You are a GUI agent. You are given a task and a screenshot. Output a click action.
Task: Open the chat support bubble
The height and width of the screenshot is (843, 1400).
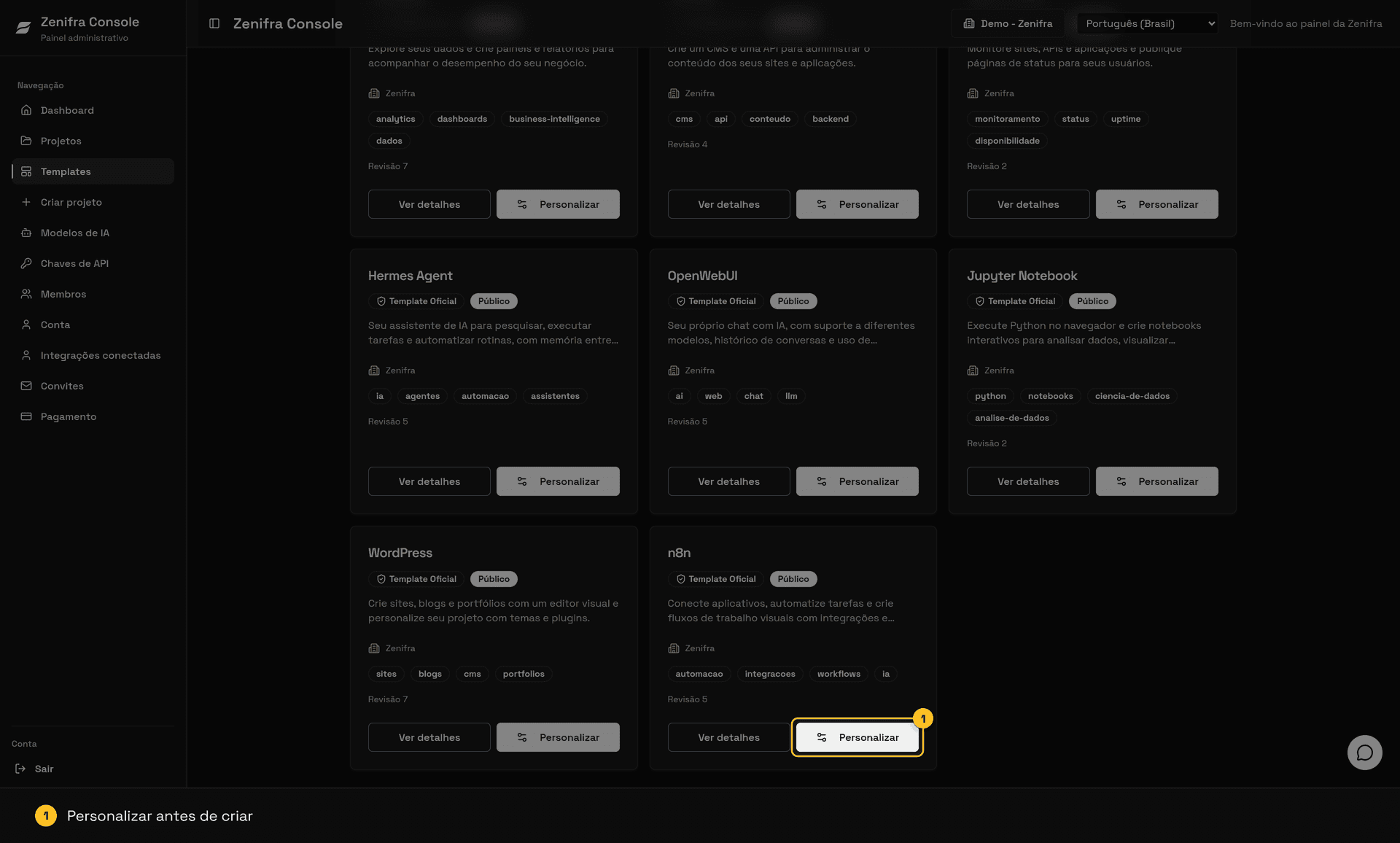[x=1364, y=752]
